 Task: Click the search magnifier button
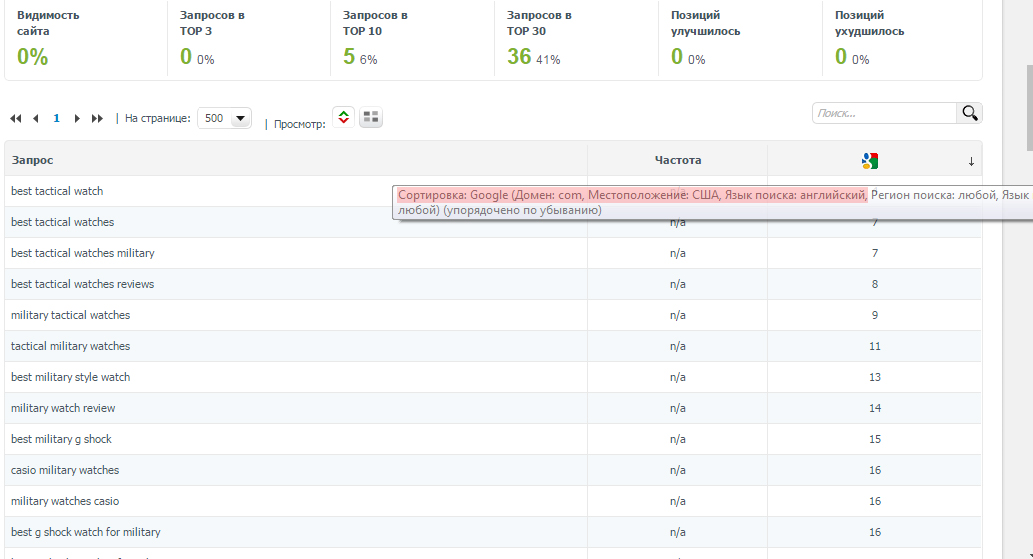coord(970,113)
